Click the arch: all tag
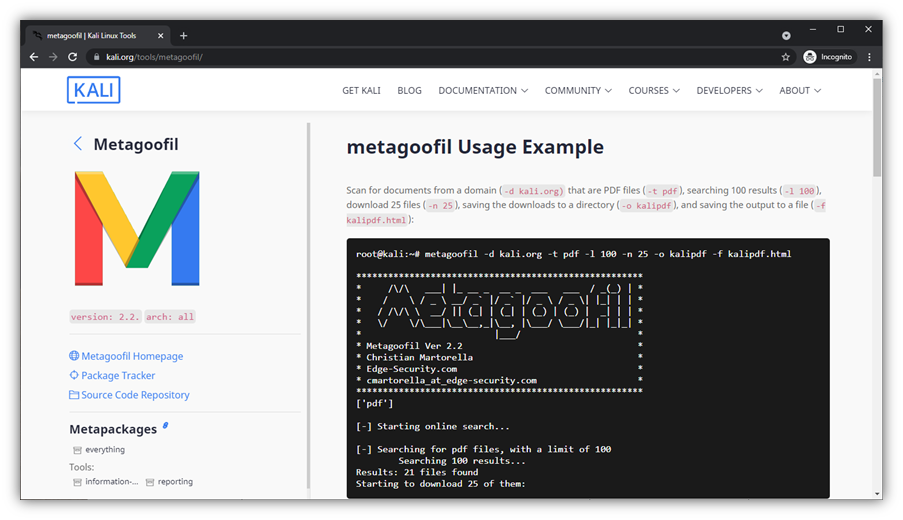This screenshot has height=520, width=903. 170,317
